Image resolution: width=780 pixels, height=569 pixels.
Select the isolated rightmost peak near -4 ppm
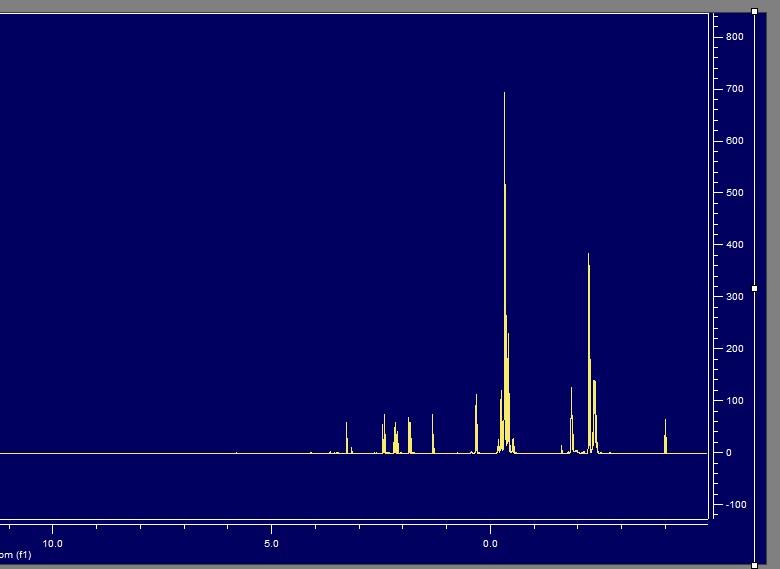665,436
